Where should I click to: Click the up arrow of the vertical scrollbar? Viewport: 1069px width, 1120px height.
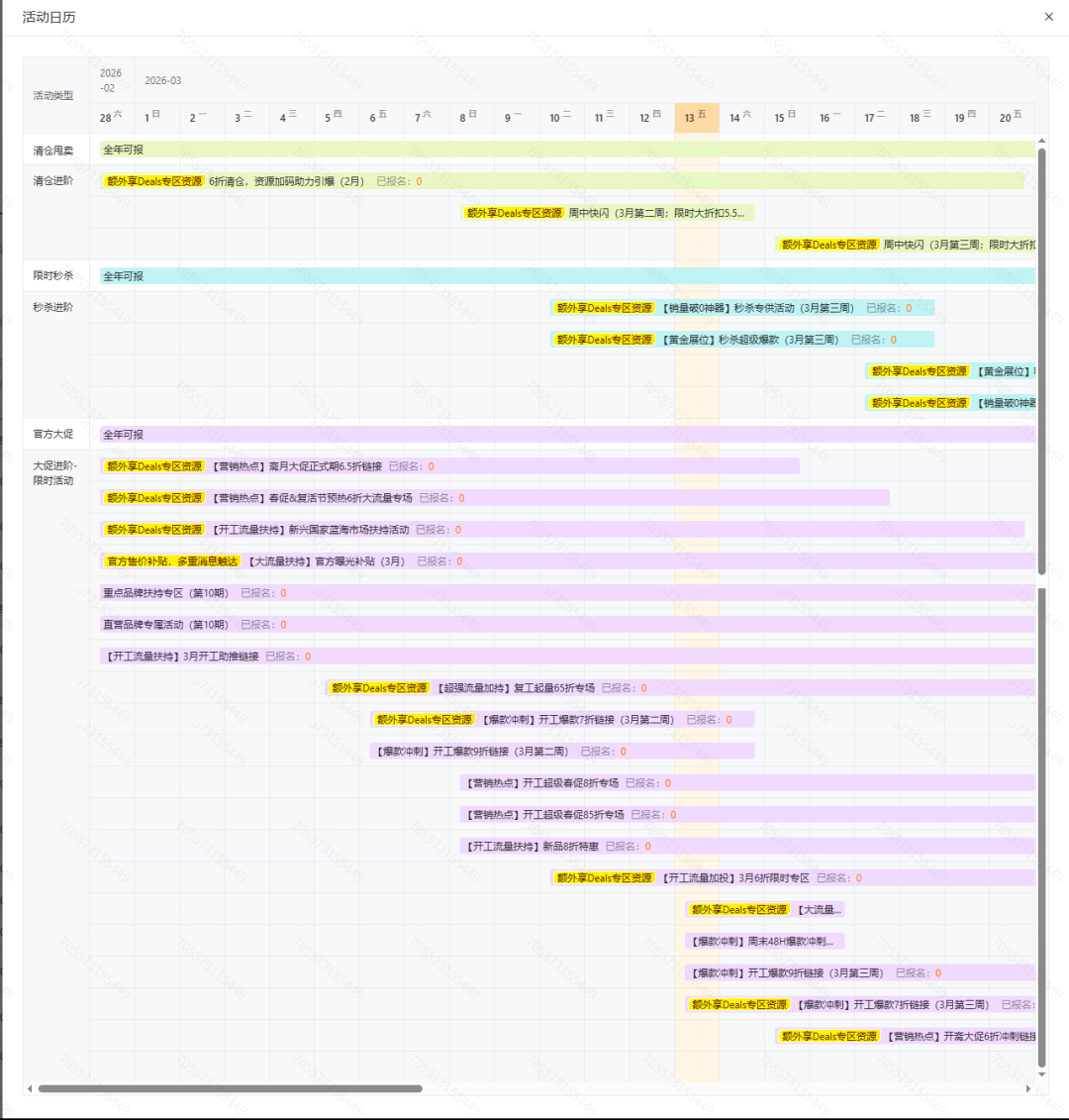tap(1042, 141)
